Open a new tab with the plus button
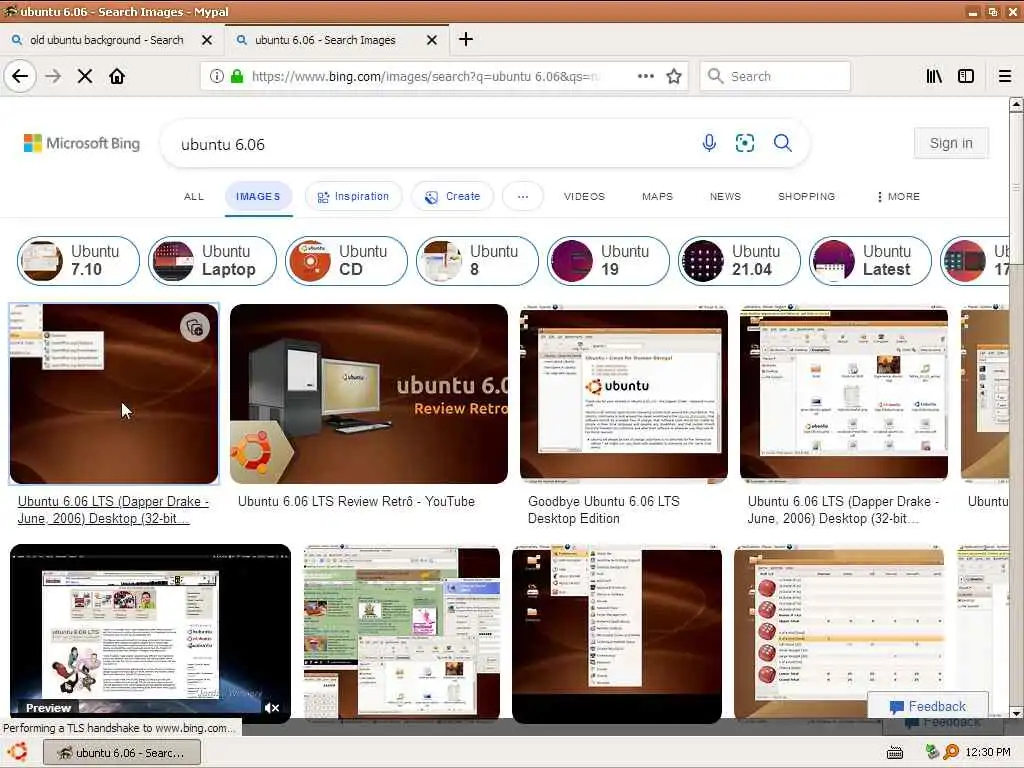Image resolution: width=1024 pixels, height=768 pixels. (466, 39)
